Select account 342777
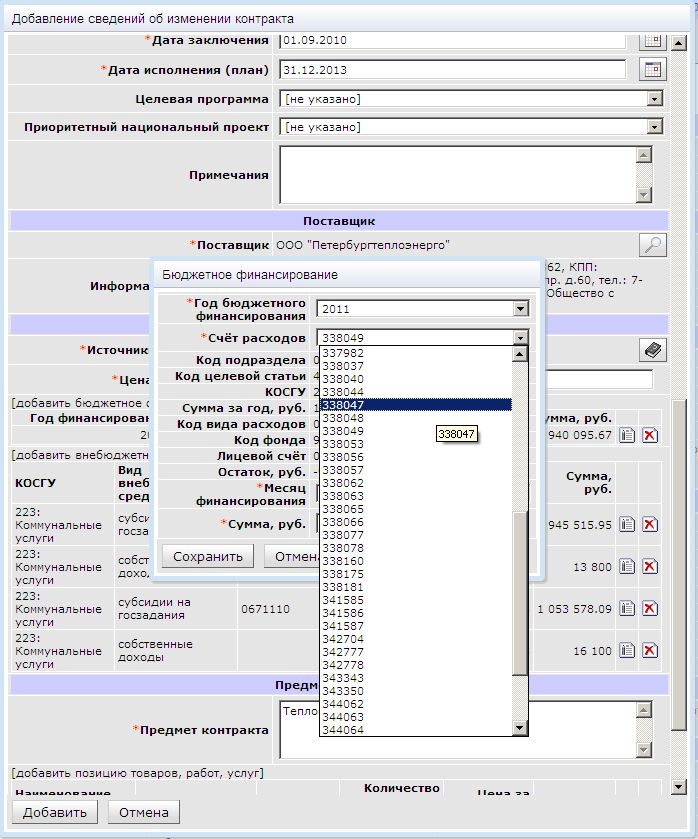The height and width of the screenshot is (839, 698). 416,652
